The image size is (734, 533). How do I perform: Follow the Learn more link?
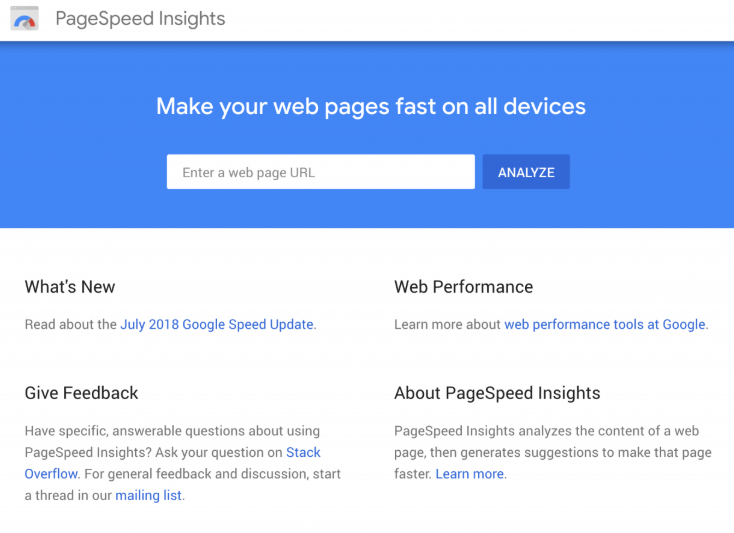pos(470,474)
